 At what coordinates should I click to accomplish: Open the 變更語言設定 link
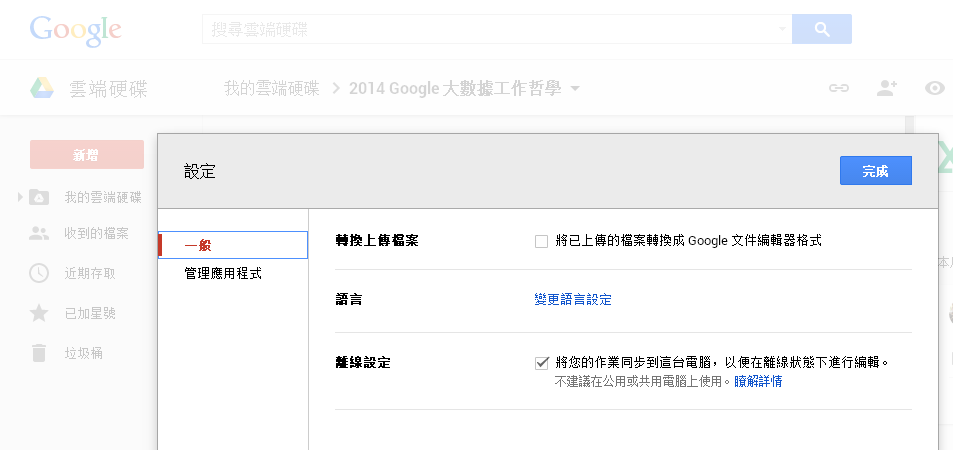point(573,299)
